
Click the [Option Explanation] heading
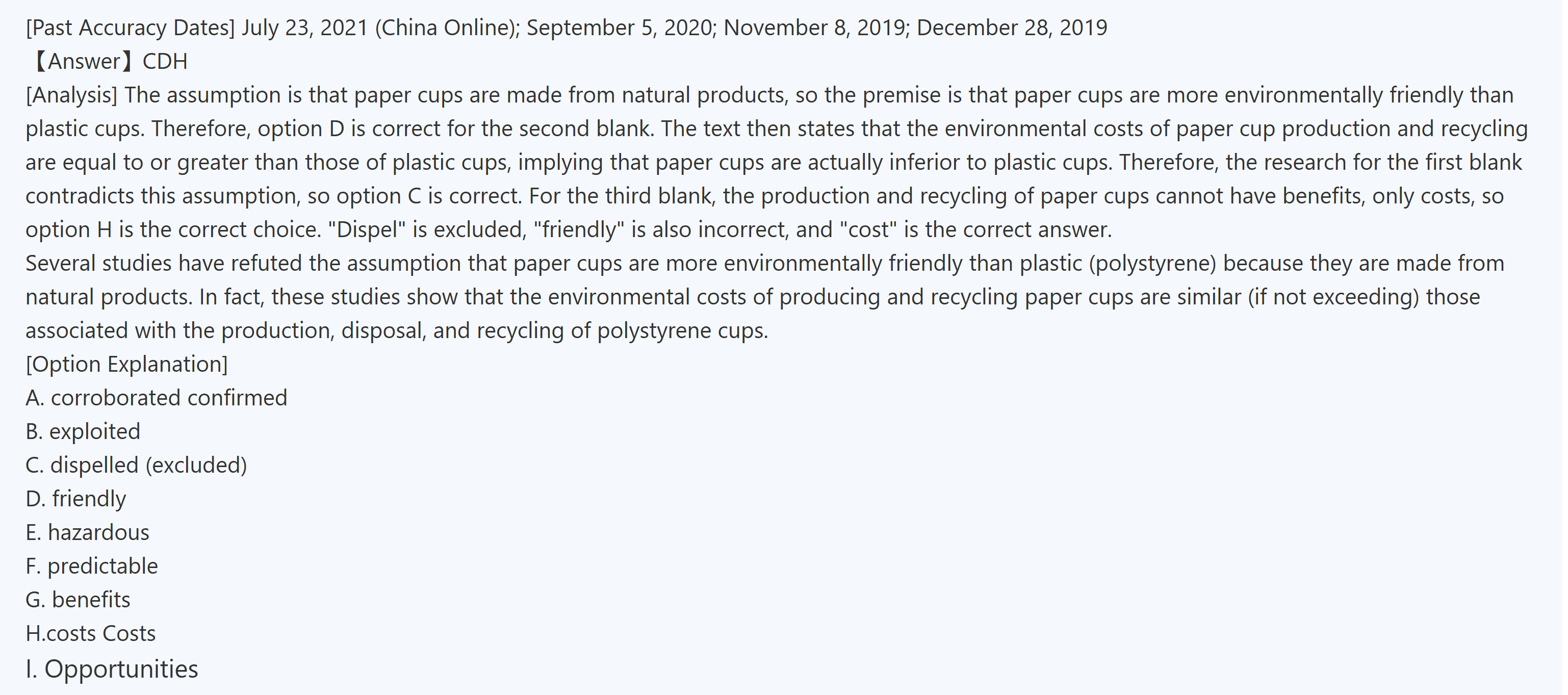pyautogui.click(x=126, y=364)
